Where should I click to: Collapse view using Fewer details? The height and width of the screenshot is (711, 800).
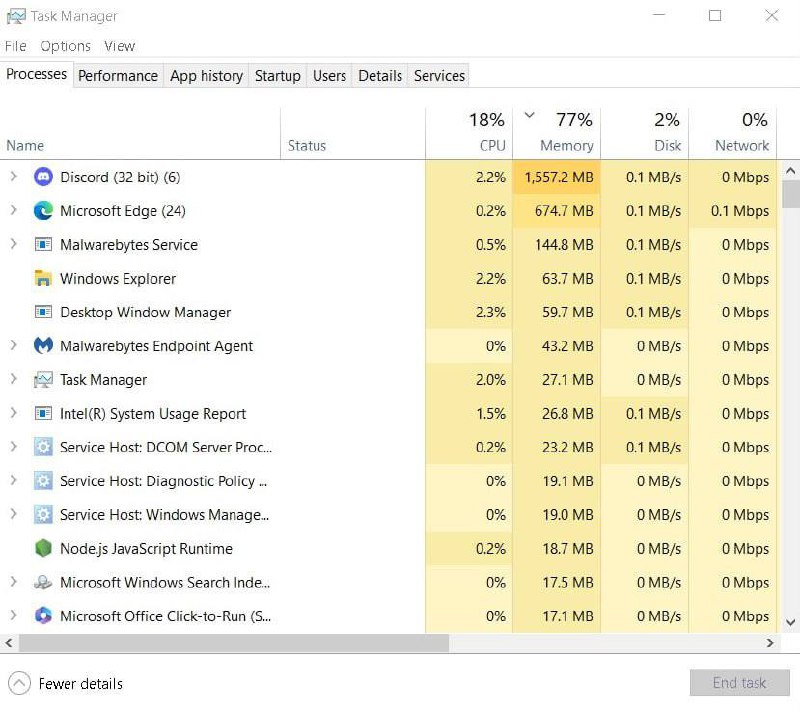click(x=66, y=684)
